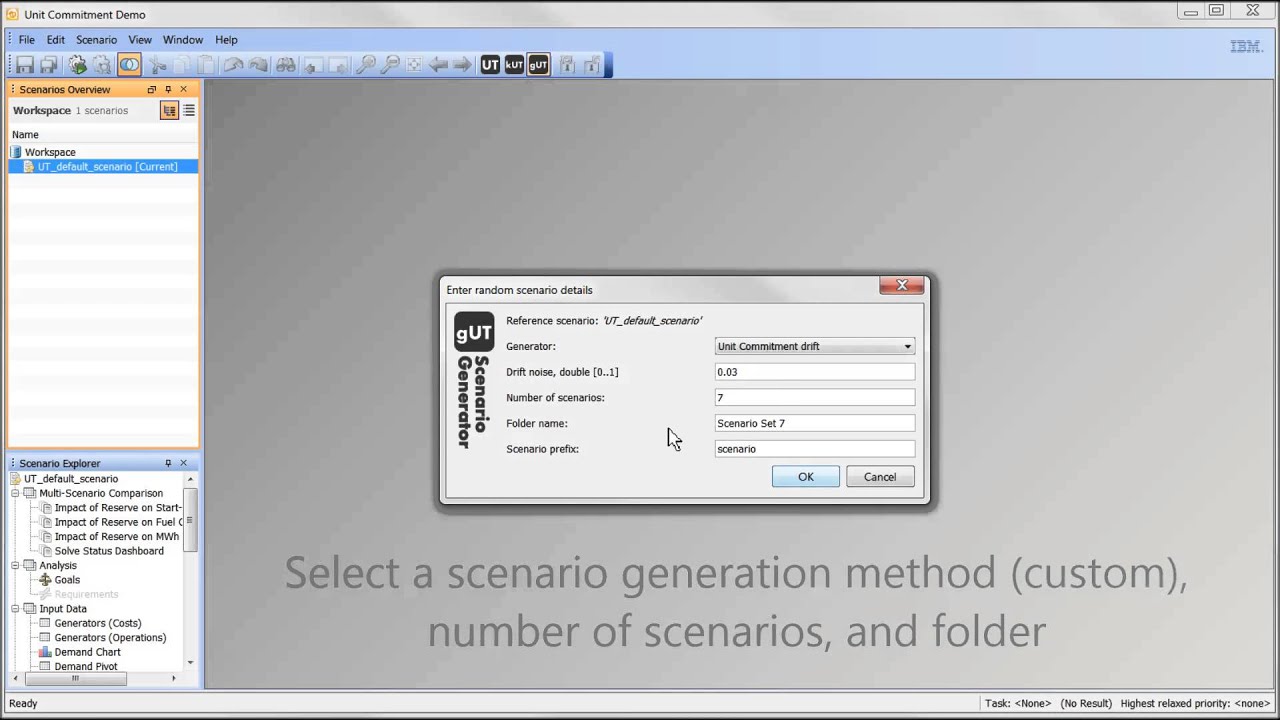
Task: Open Impact of Reserve on MWh view
Action: [116, 536]
